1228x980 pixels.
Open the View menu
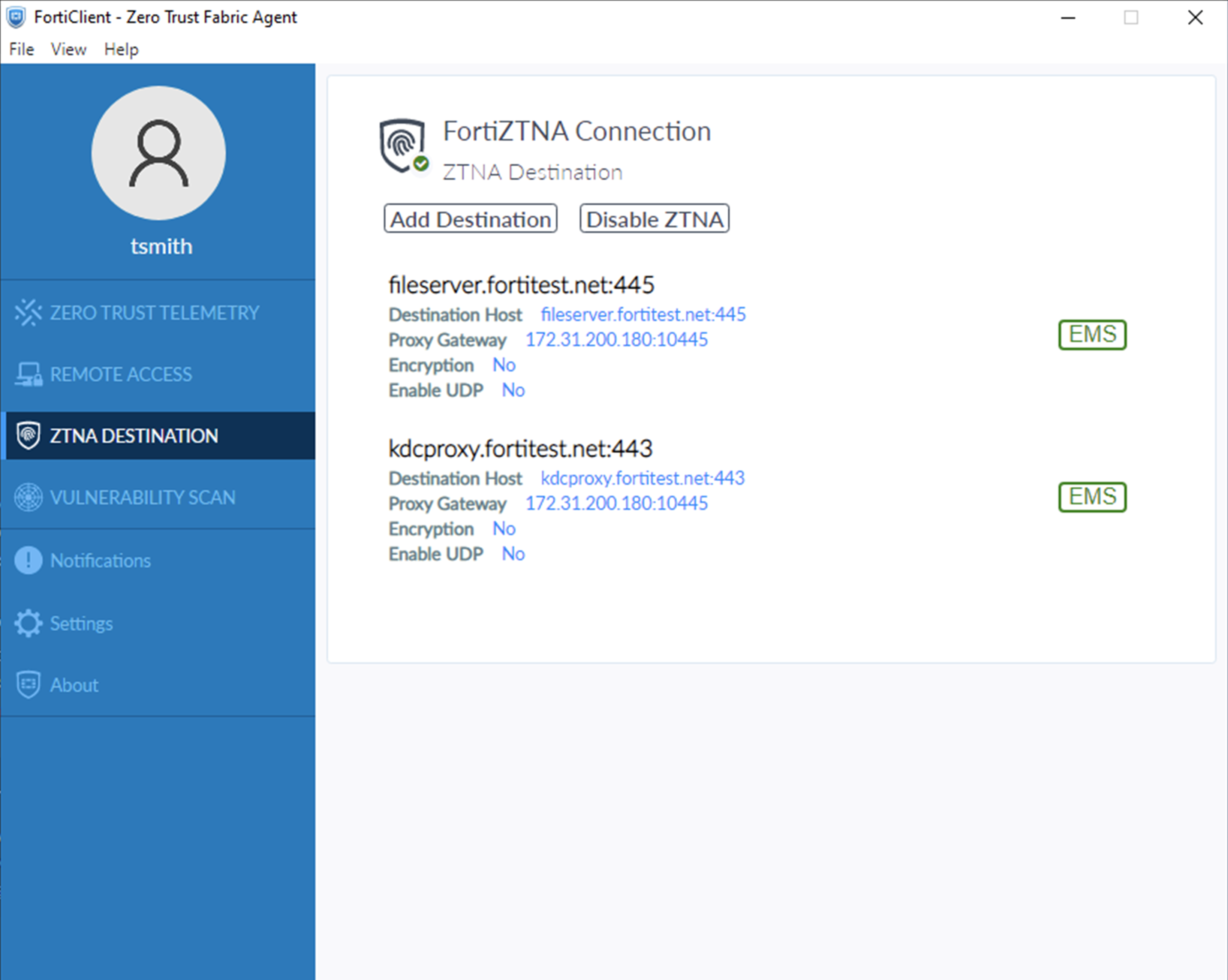[68, 49]
